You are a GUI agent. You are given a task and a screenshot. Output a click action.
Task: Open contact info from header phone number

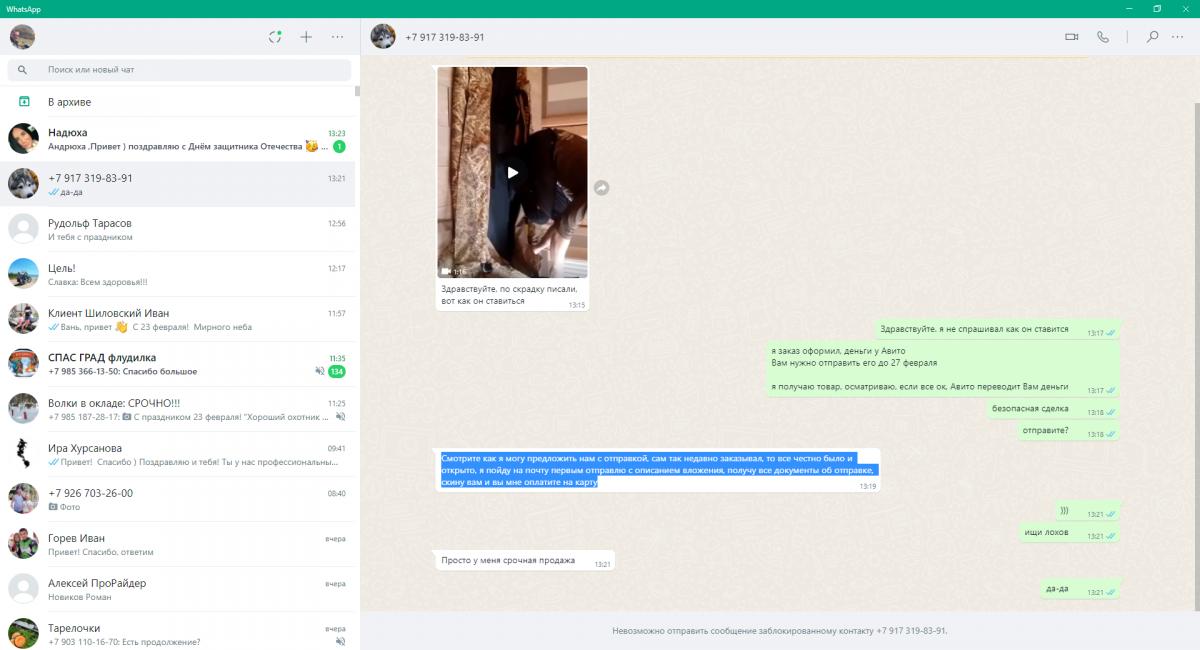[445, 37]
